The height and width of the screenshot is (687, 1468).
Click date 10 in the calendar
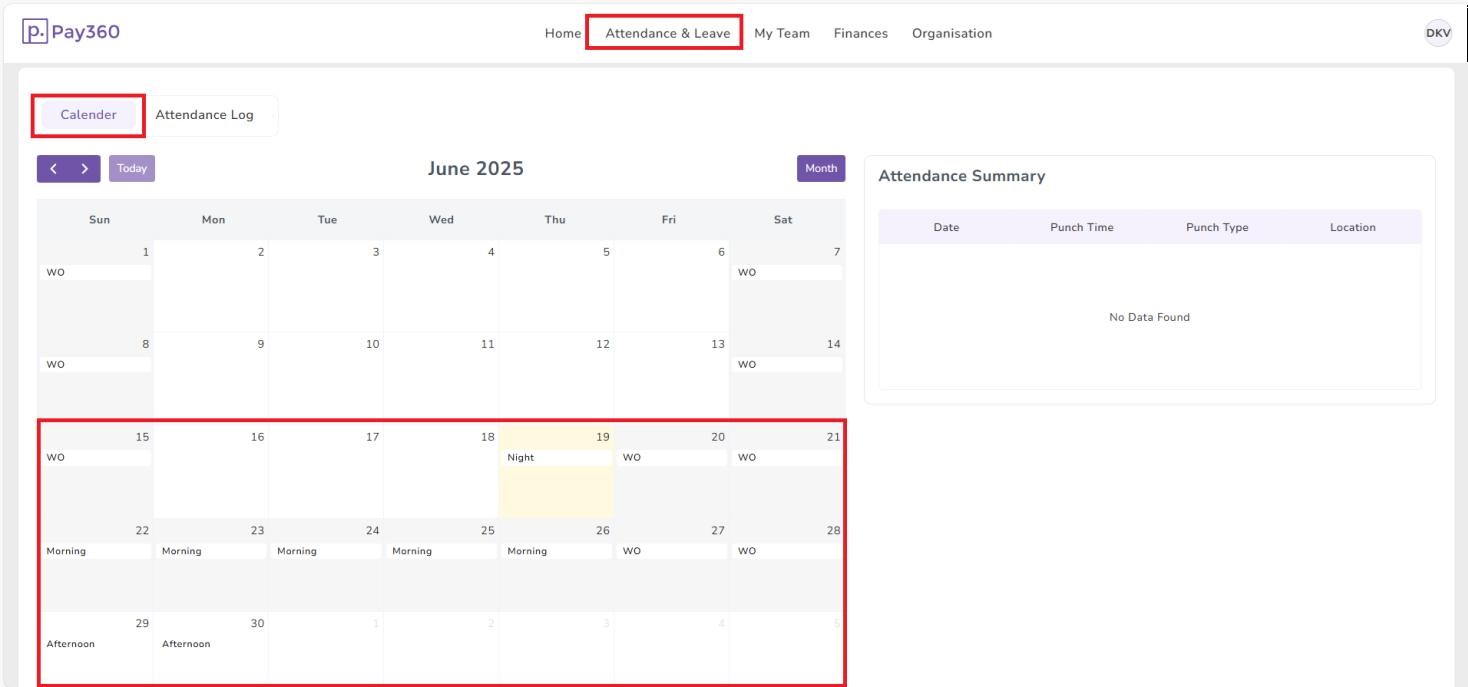(x=373, y=344)
